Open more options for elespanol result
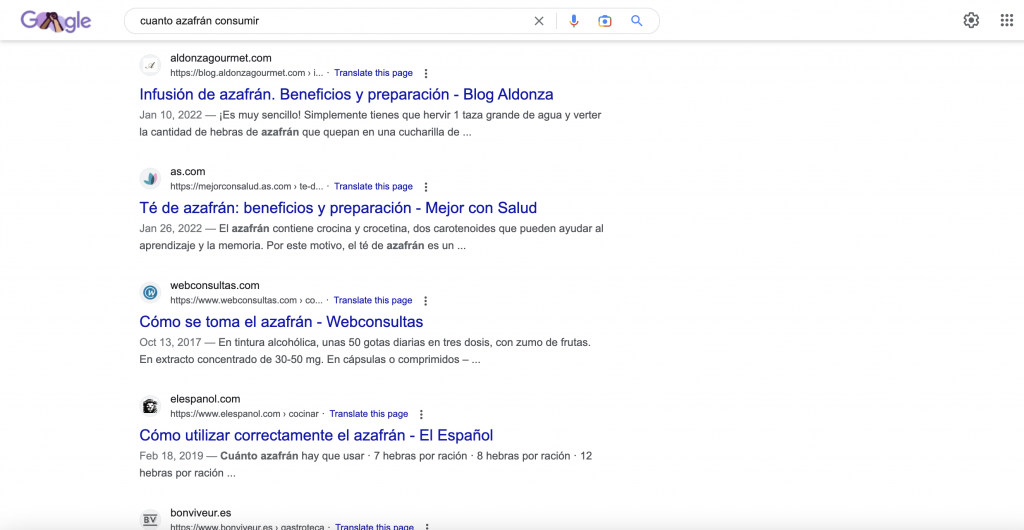The width and height of the screenshot is (1024, 530). point(422,414)
